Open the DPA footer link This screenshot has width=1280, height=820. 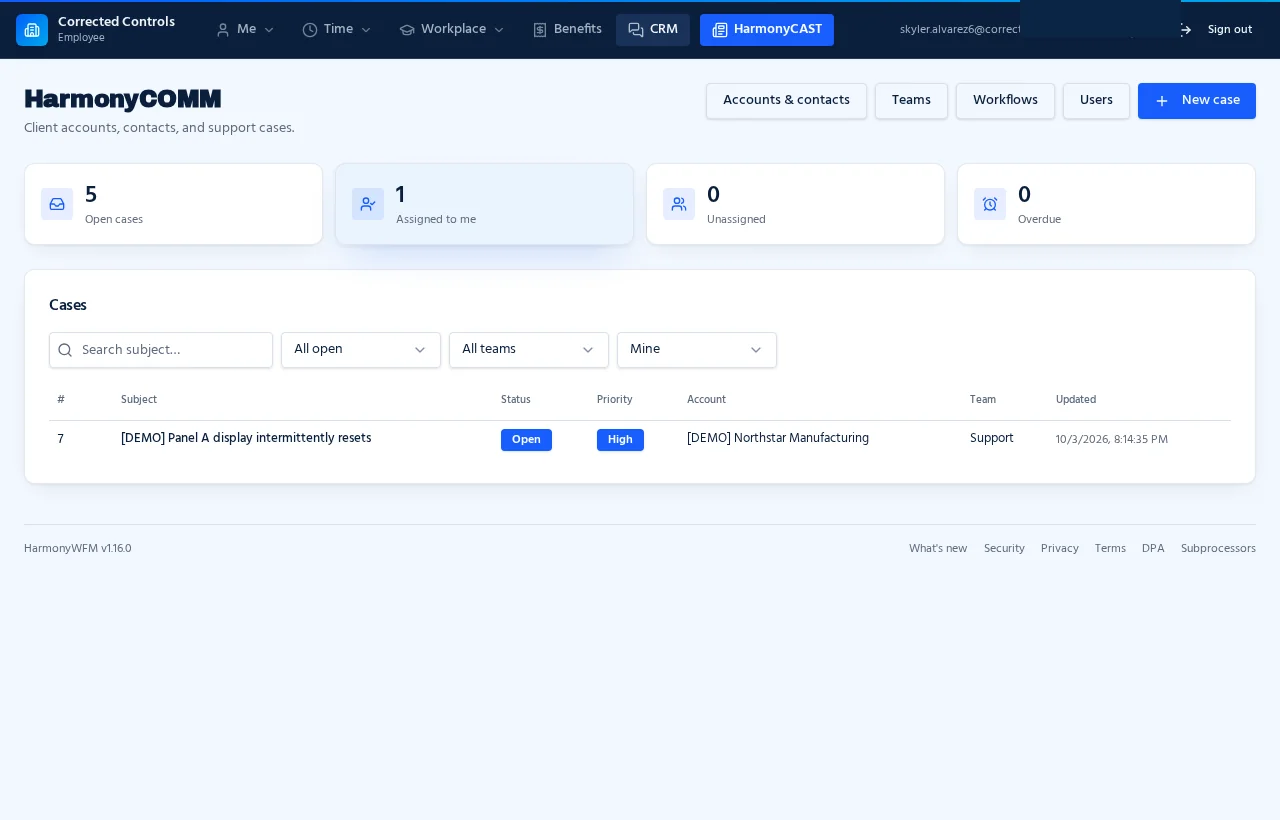tap(1153, 549)
